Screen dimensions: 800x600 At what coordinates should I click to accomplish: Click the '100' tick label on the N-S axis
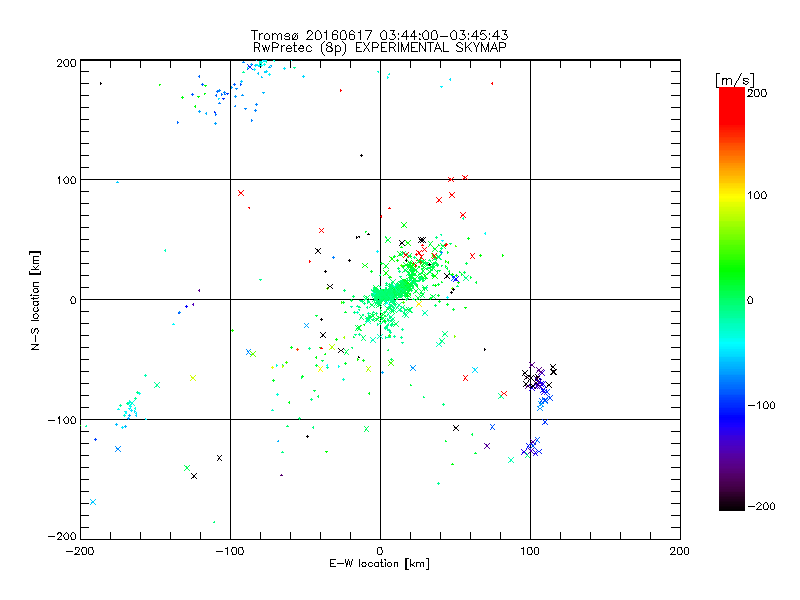[66, 180]
